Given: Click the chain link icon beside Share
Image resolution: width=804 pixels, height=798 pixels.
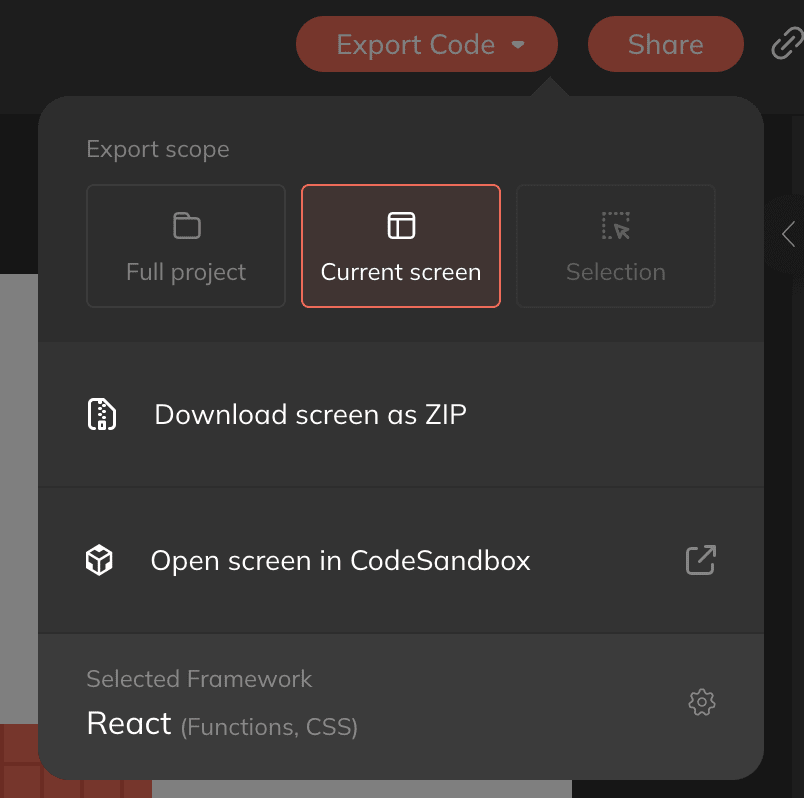Looking at the screenshot, I should point(787,45).
